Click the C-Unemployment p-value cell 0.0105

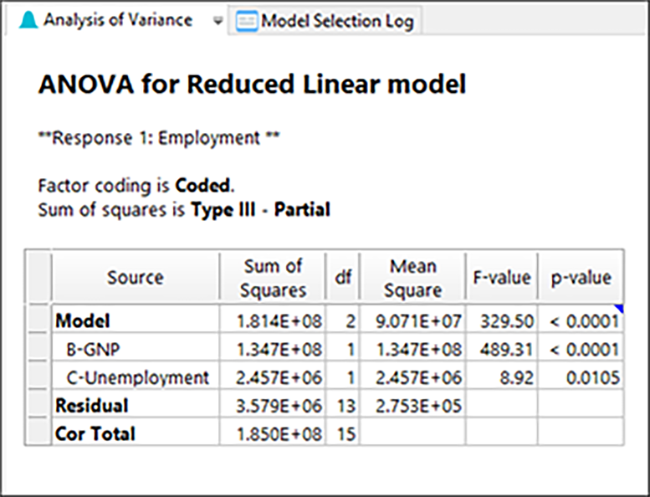(580, 377)
